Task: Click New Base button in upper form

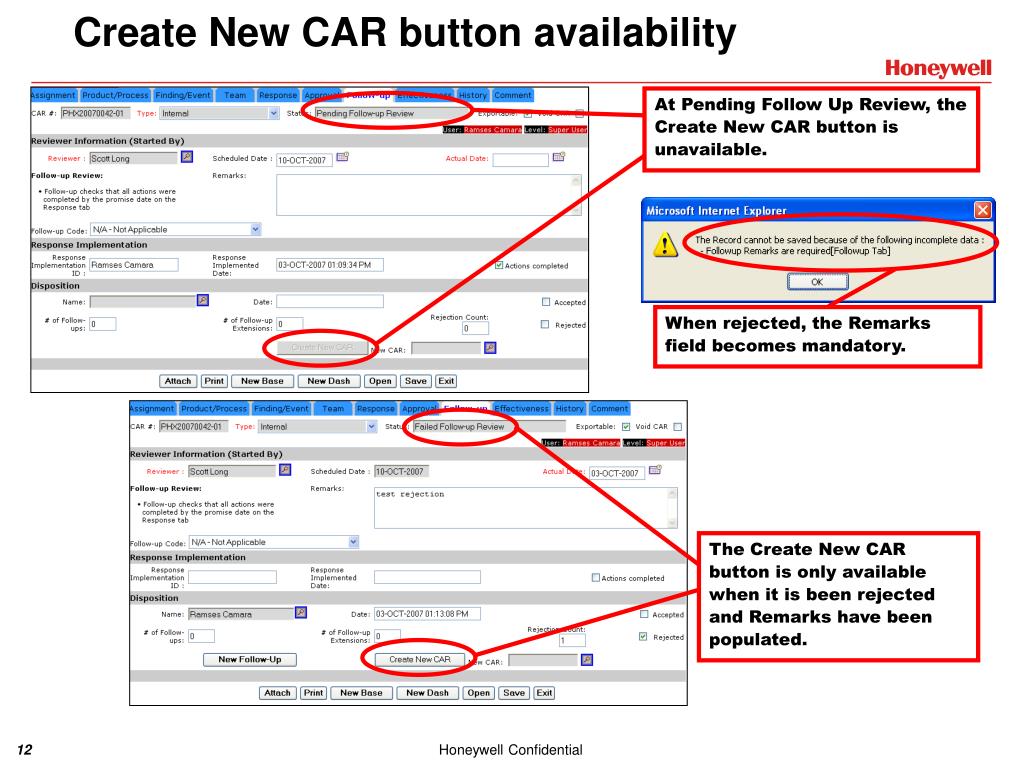Action: [262, 381]
